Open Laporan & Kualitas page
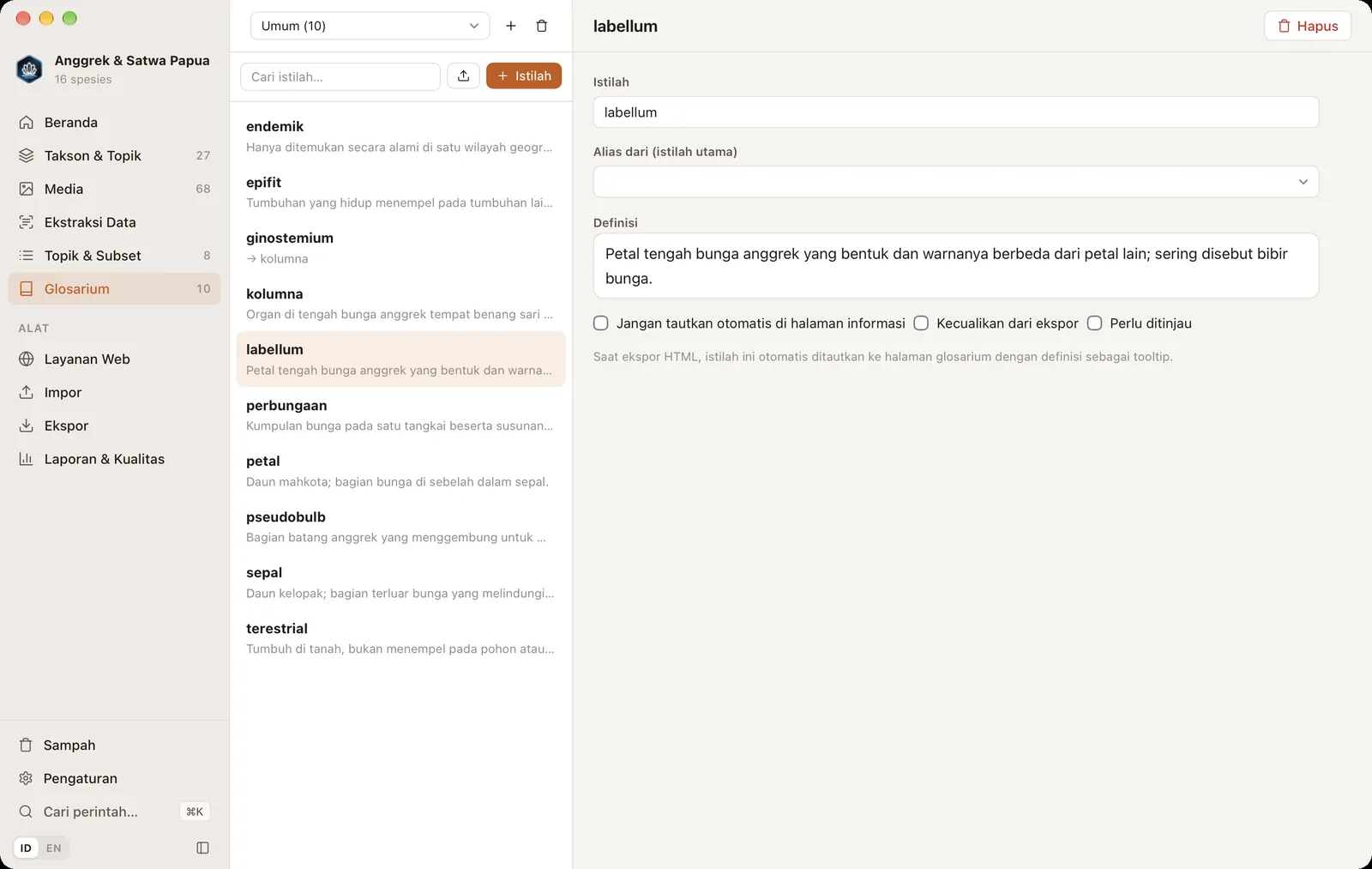 tap(114, 459)
